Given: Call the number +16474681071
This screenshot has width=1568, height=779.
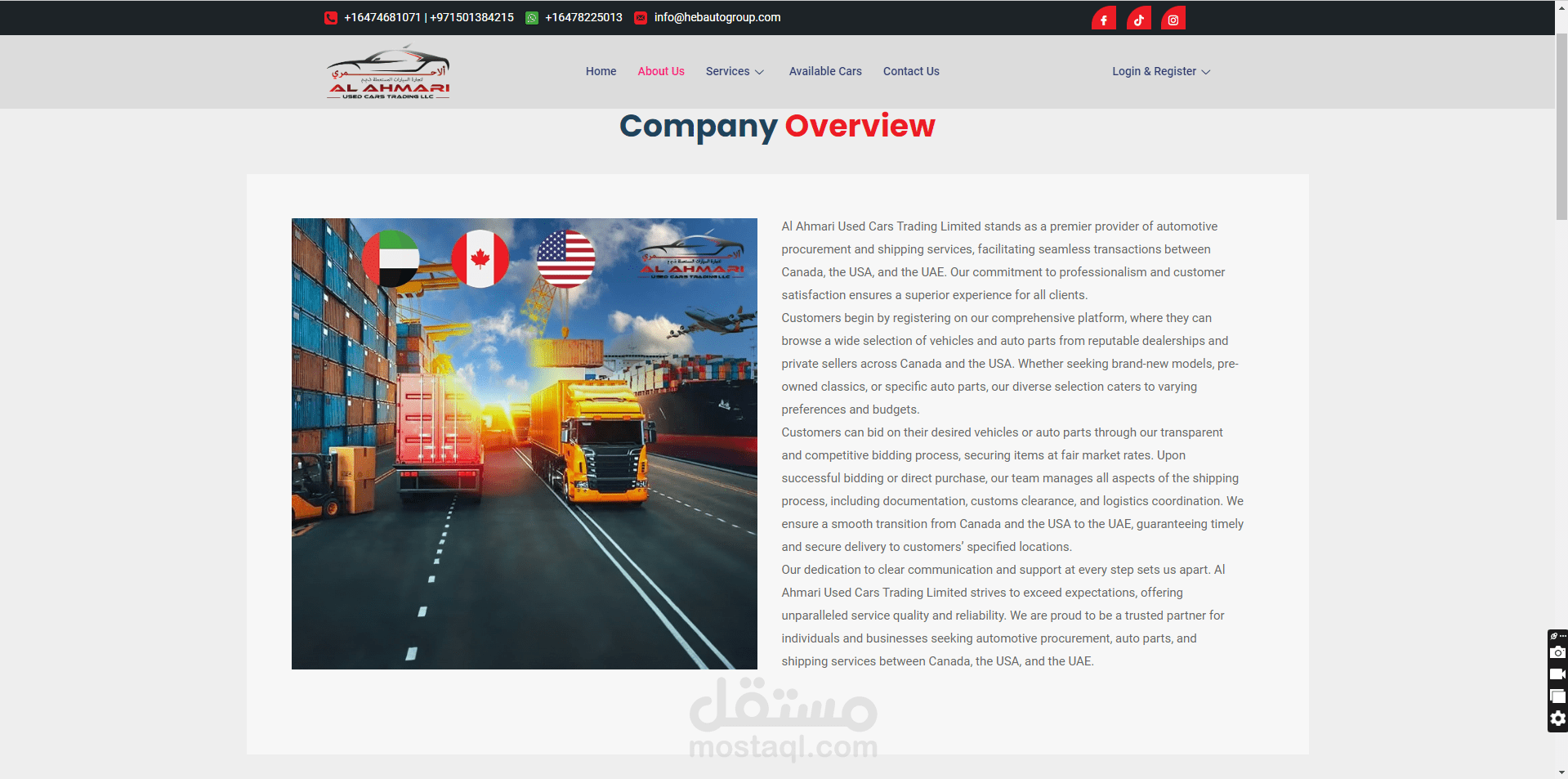Looking at the screenshot, I should (x=382, y=17).
